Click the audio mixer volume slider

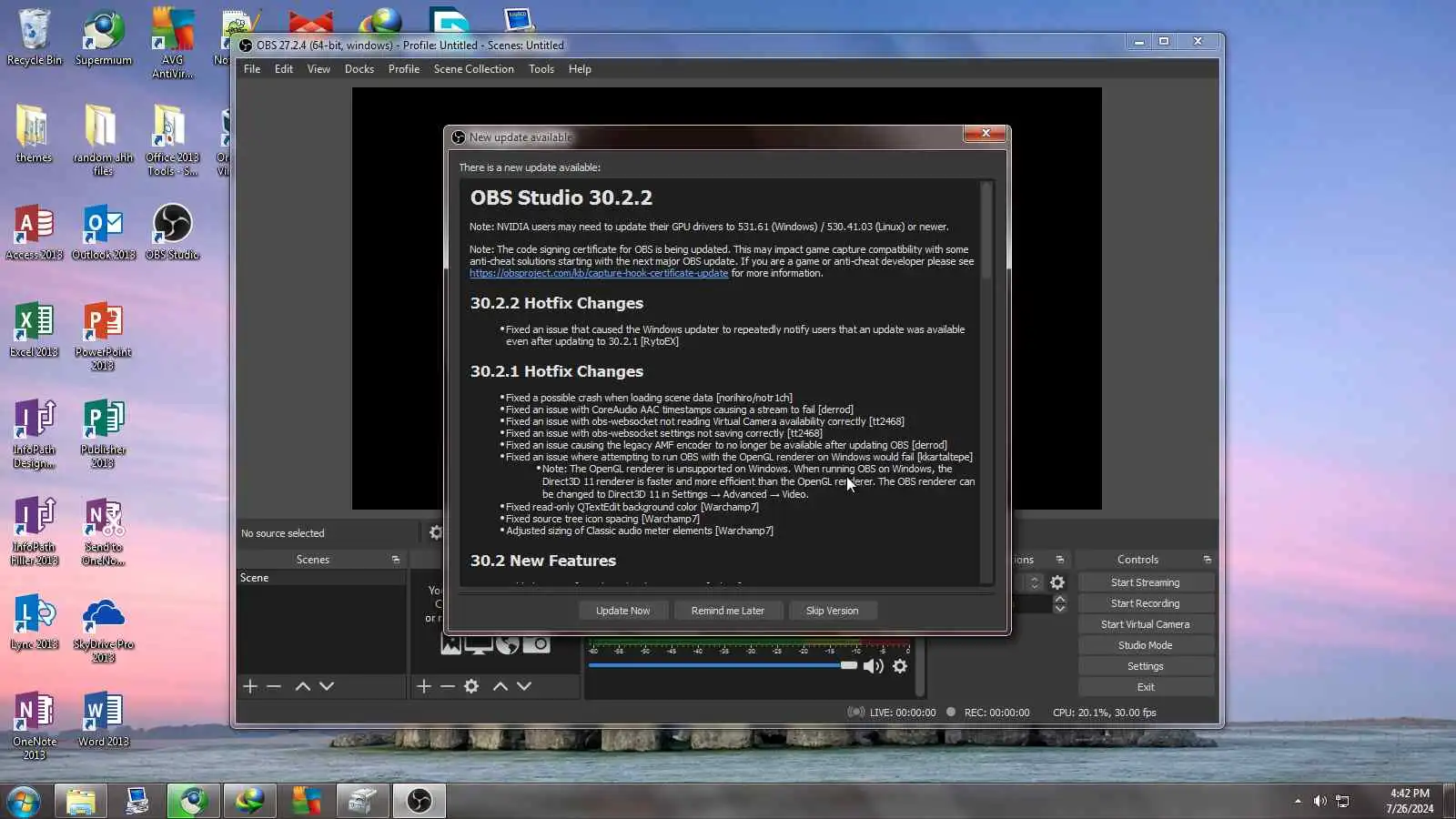[723, 665]
